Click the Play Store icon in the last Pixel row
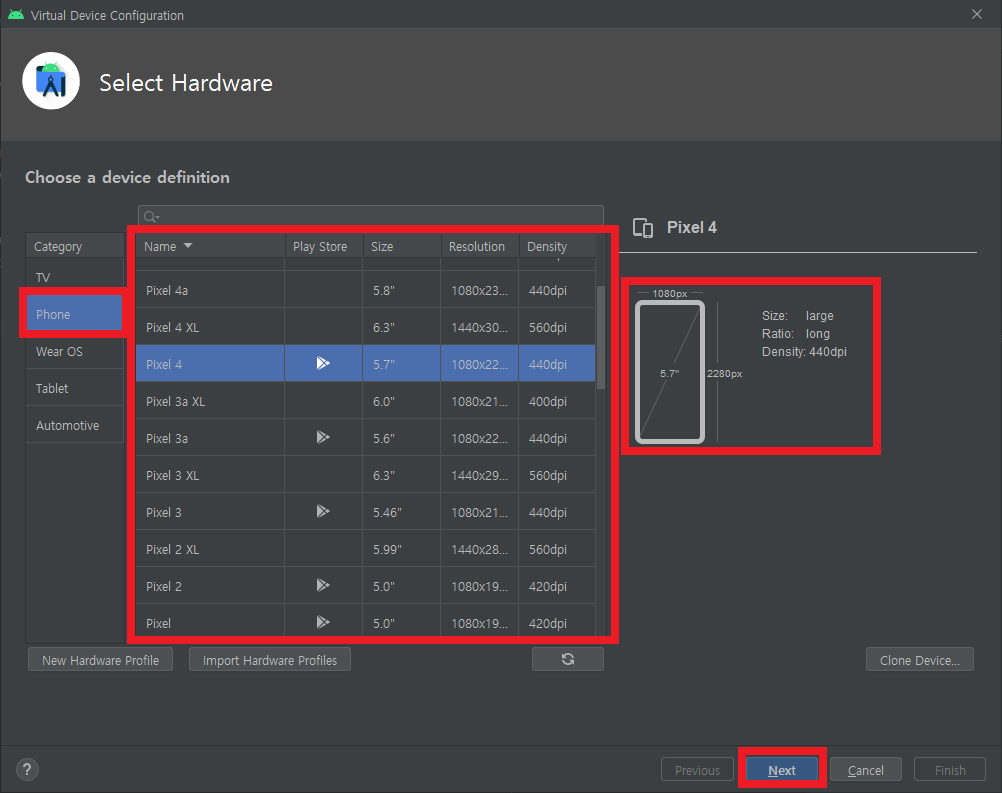The width and height of the screenshot is (1002, 793). point(323,622)
